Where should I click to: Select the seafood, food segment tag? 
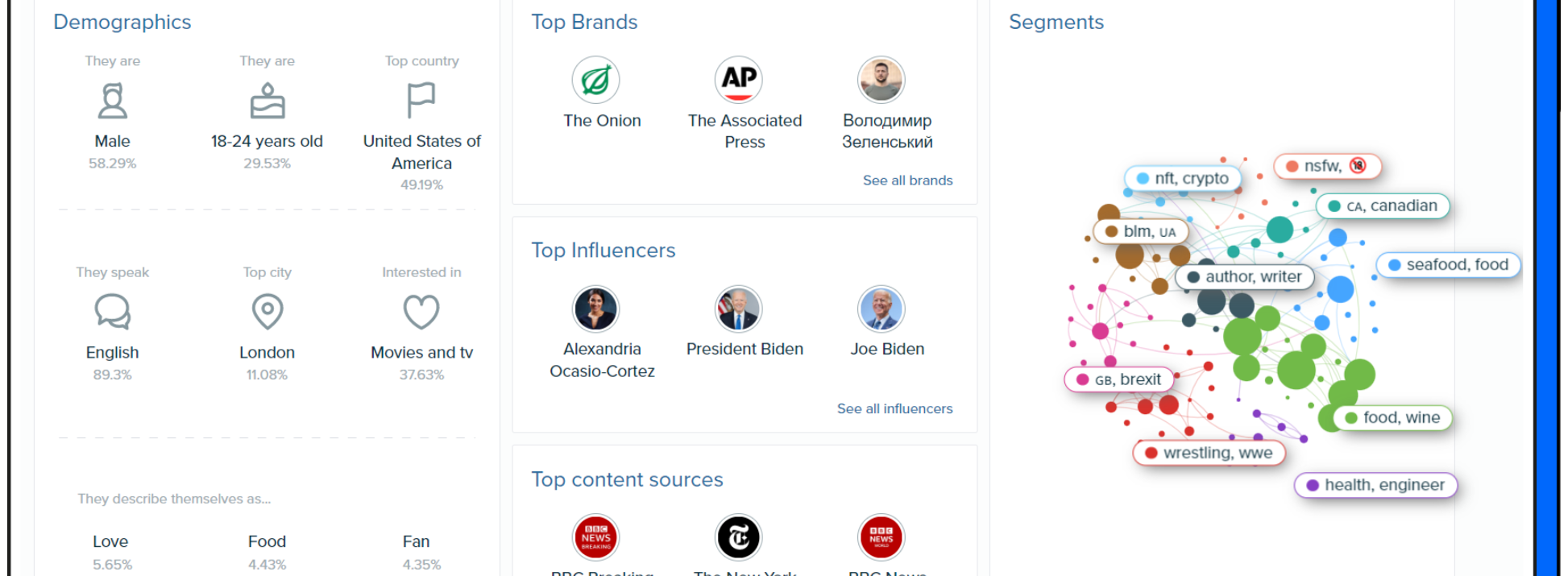1448,264
